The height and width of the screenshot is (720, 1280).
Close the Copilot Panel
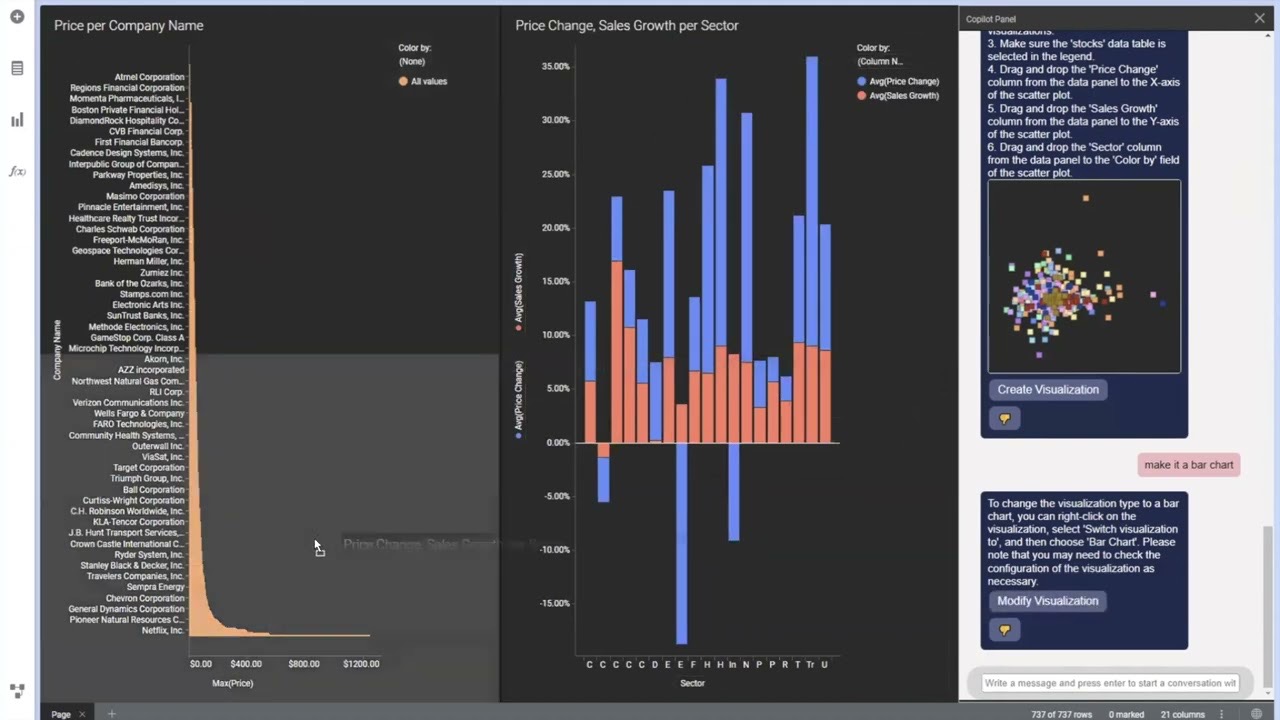1259,18
